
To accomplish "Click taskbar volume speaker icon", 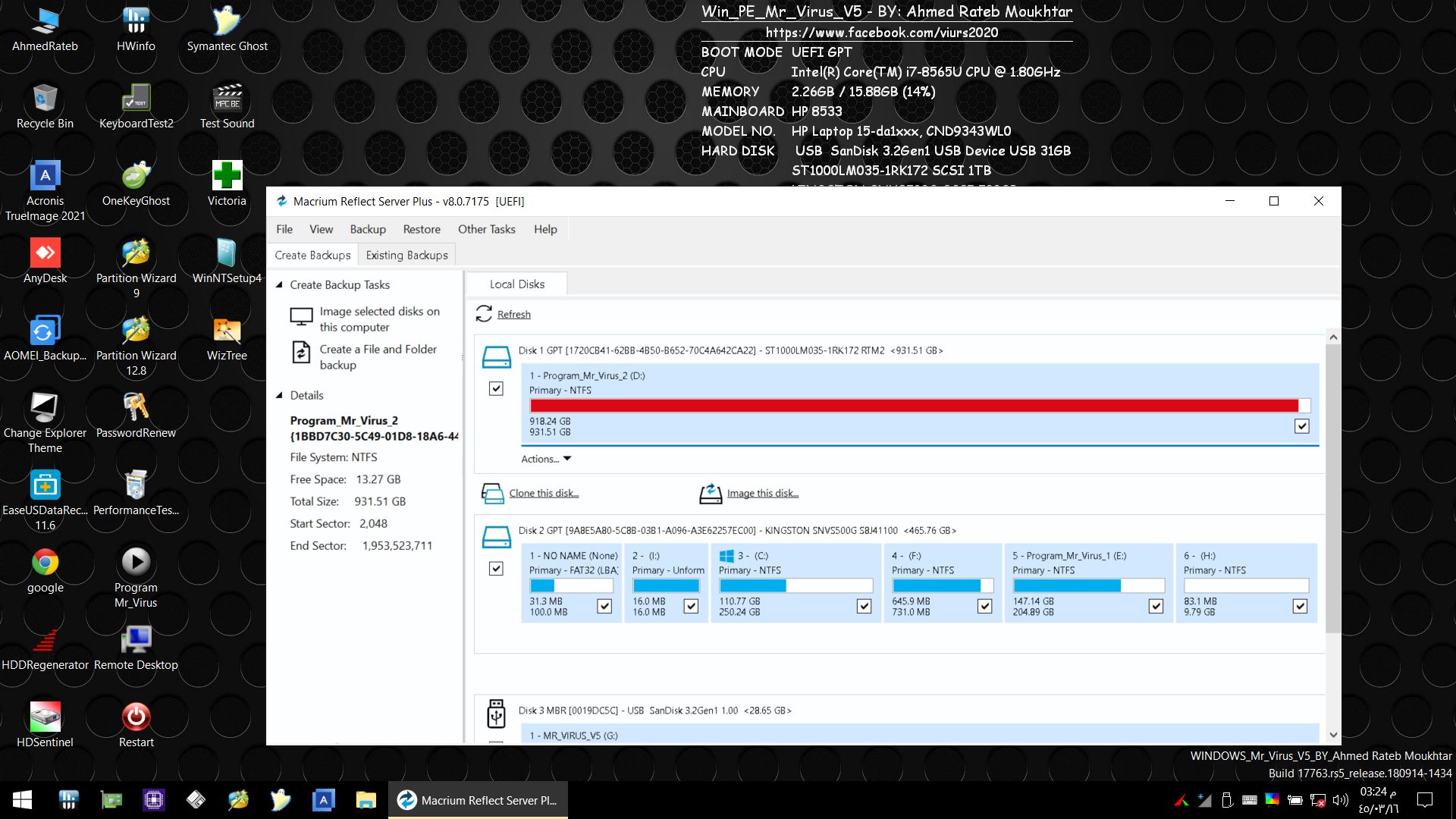I will [1341, 800].
